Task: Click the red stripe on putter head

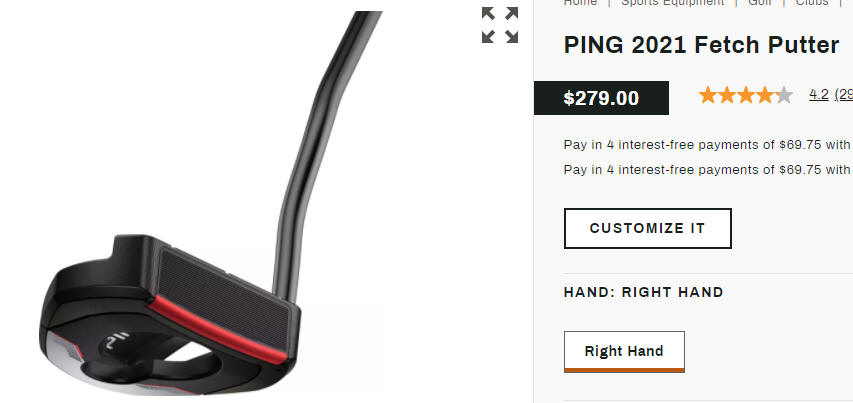Action: coord(218,330)
